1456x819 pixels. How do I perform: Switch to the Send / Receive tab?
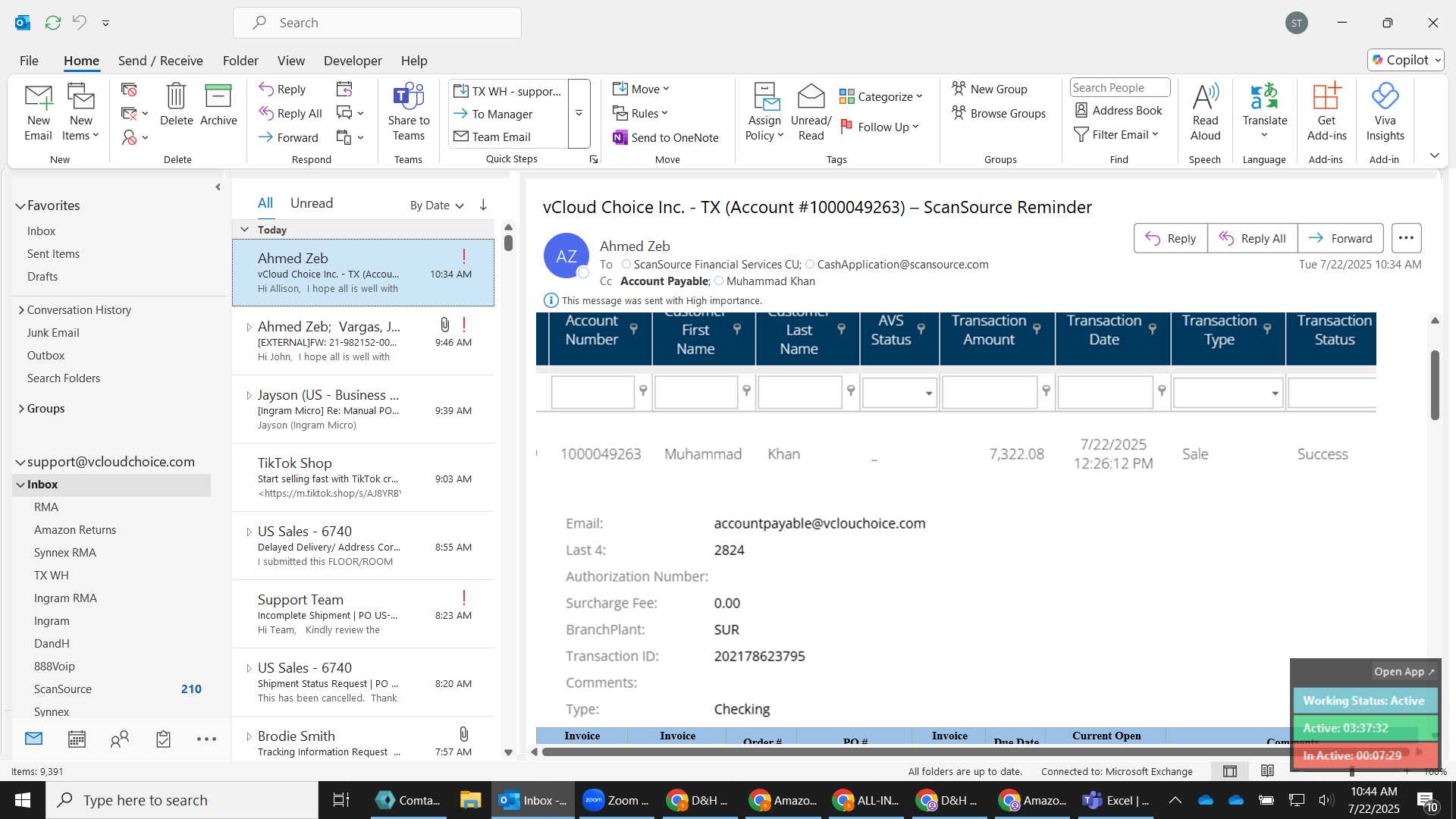point(160,61)
